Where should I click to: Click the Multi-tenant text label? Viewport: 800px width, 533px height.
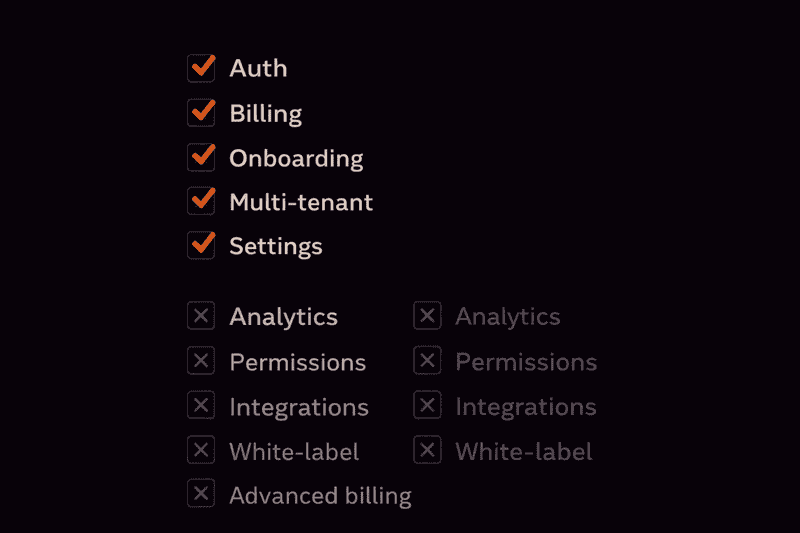pyautogui.click(x=301, y=202)
